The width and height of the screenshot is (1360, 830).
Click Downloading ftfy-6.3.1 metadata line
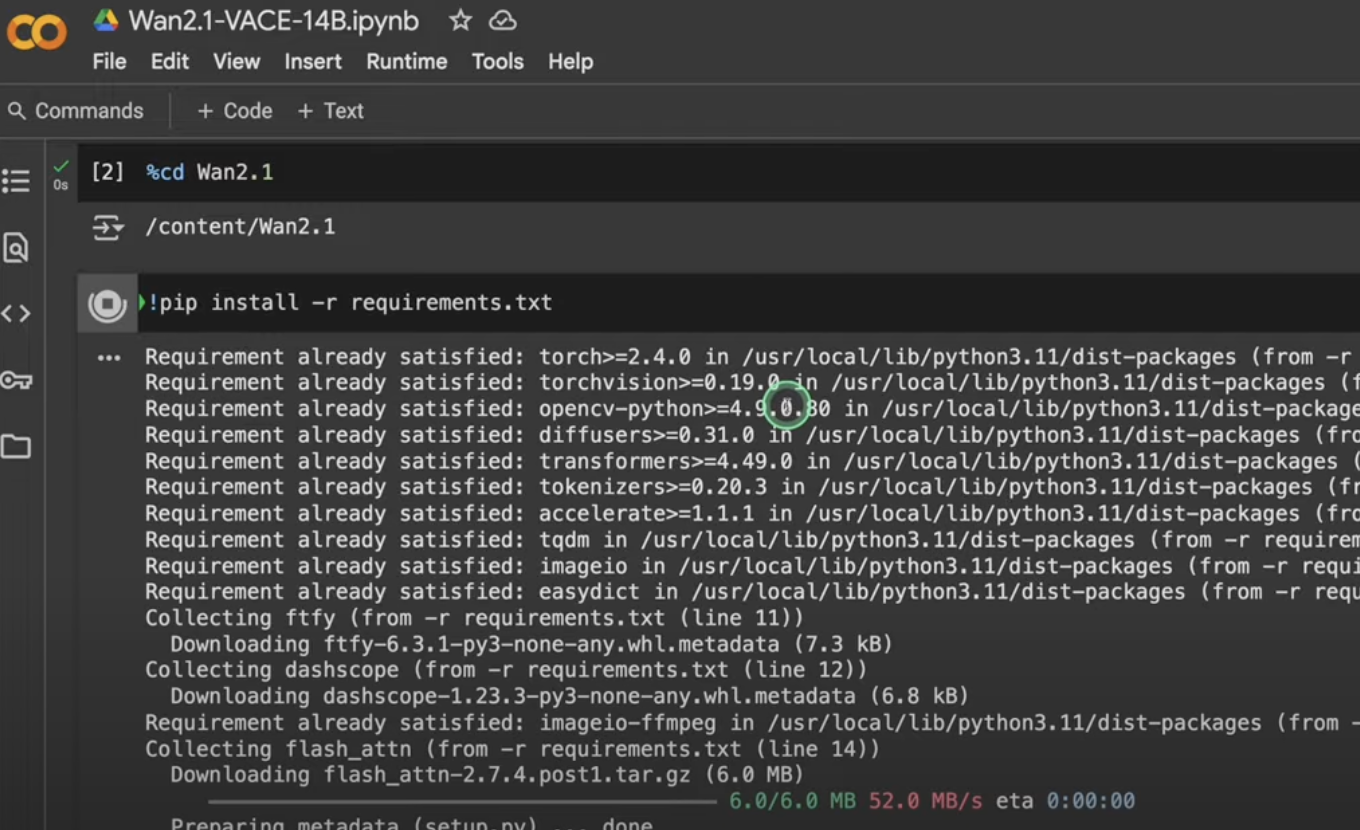[531, 644]
